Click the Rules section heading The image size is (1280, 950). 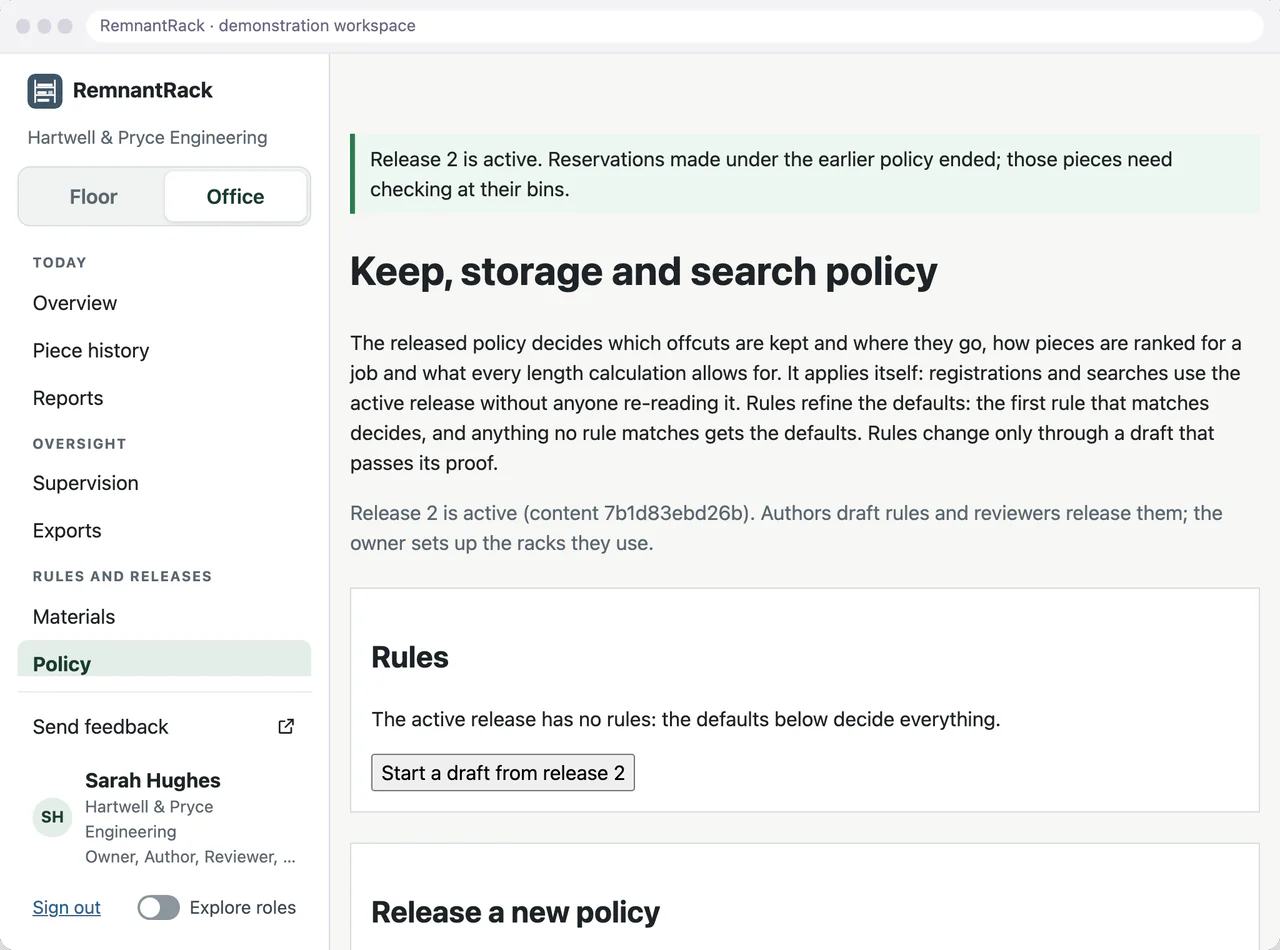click(410, 657)
